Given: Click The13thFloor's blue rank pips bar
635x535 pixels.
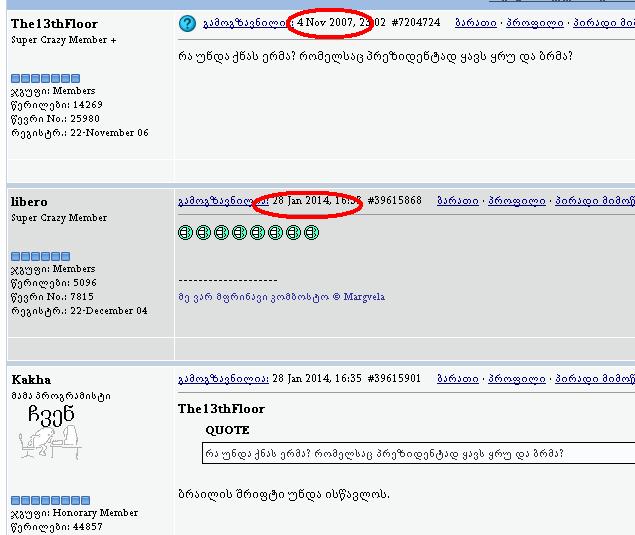Looking at the screenshot, I should point(45,78).
